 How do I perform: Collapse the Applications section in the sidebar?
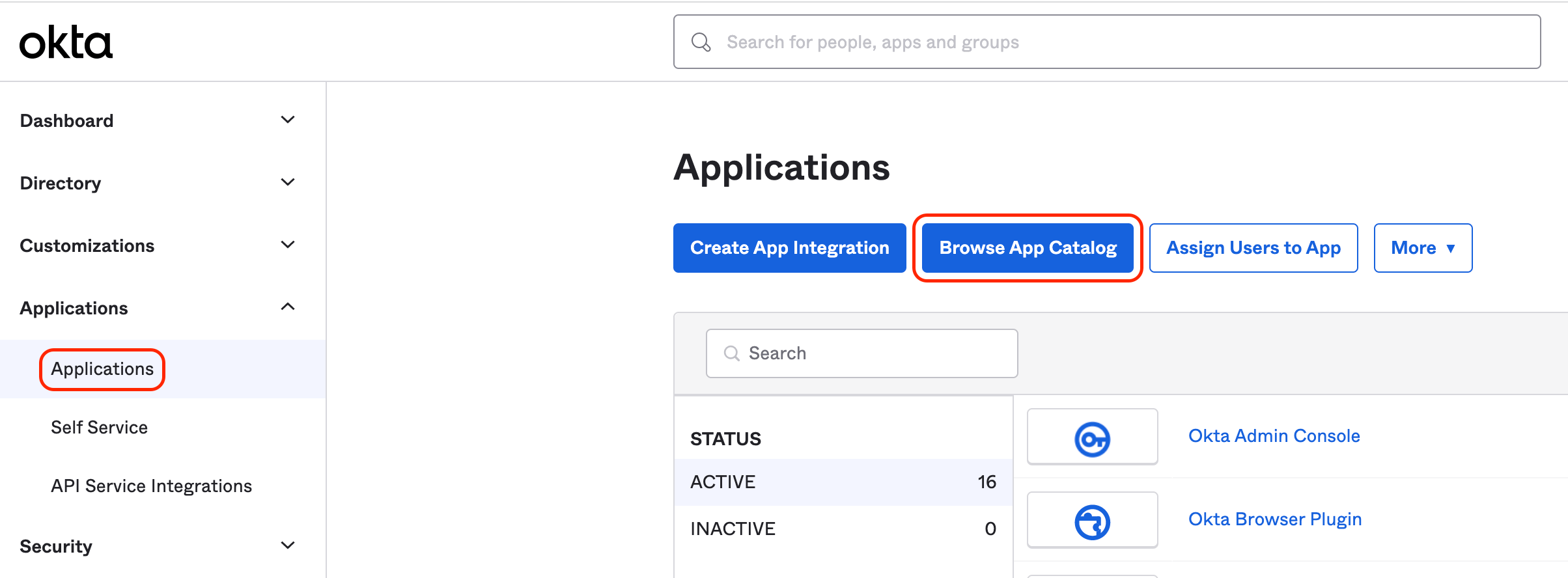point(287,307)
